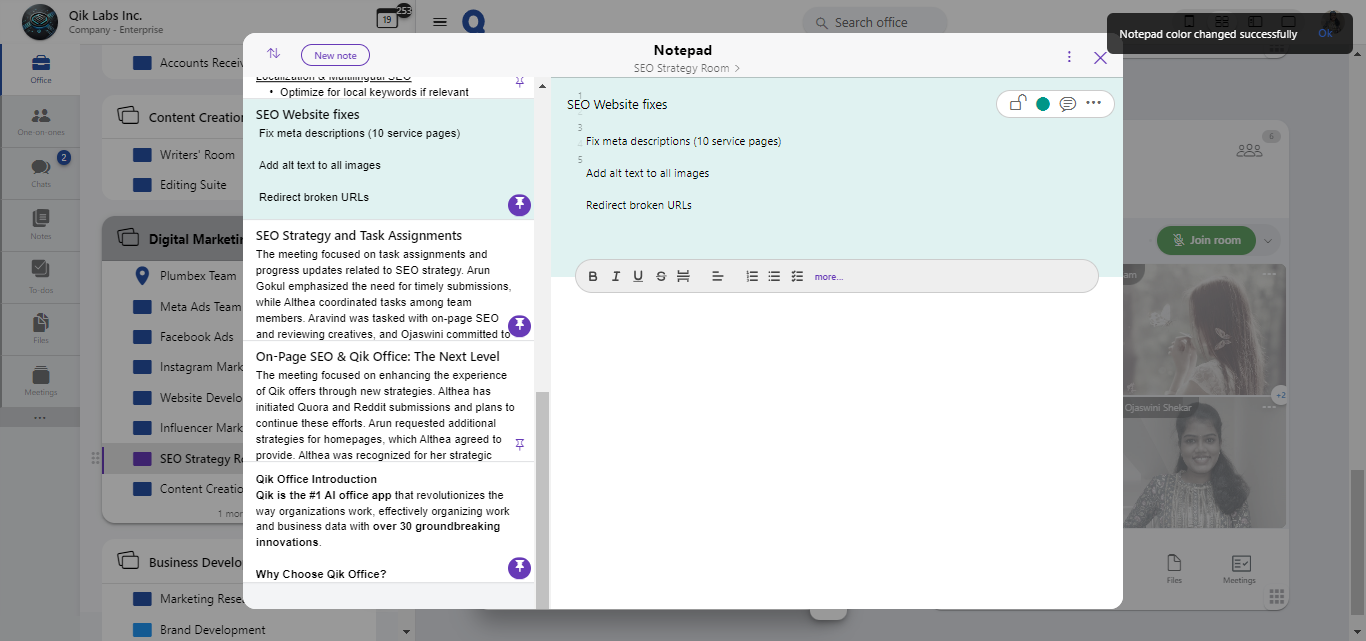This screenshot has width=1366, height=641.
Task: Unpin the SEO Website fixes note
Action: point(519,205)
